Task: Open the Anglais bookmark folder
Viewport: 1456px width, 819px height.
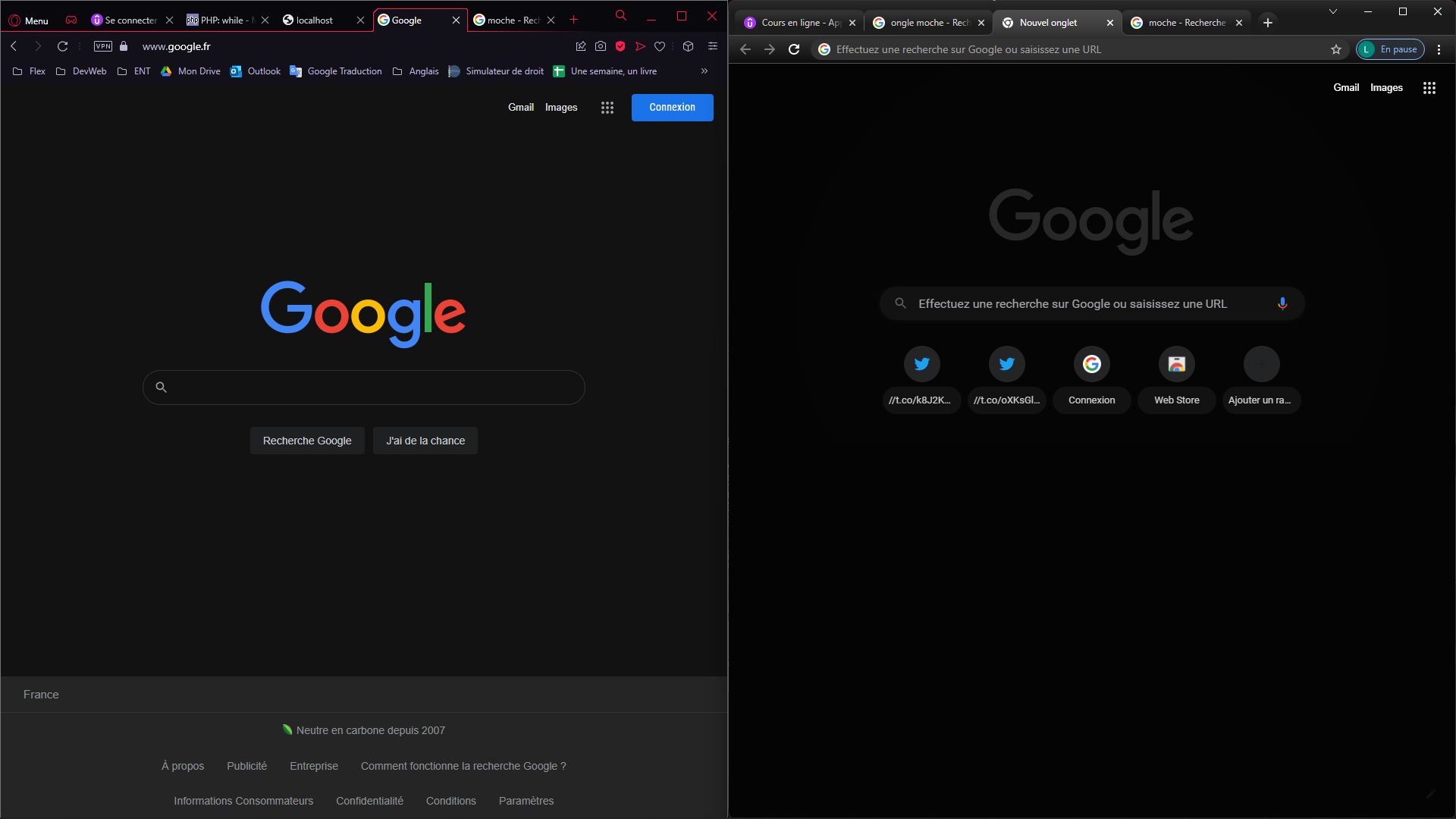Action: click(416, 71)
